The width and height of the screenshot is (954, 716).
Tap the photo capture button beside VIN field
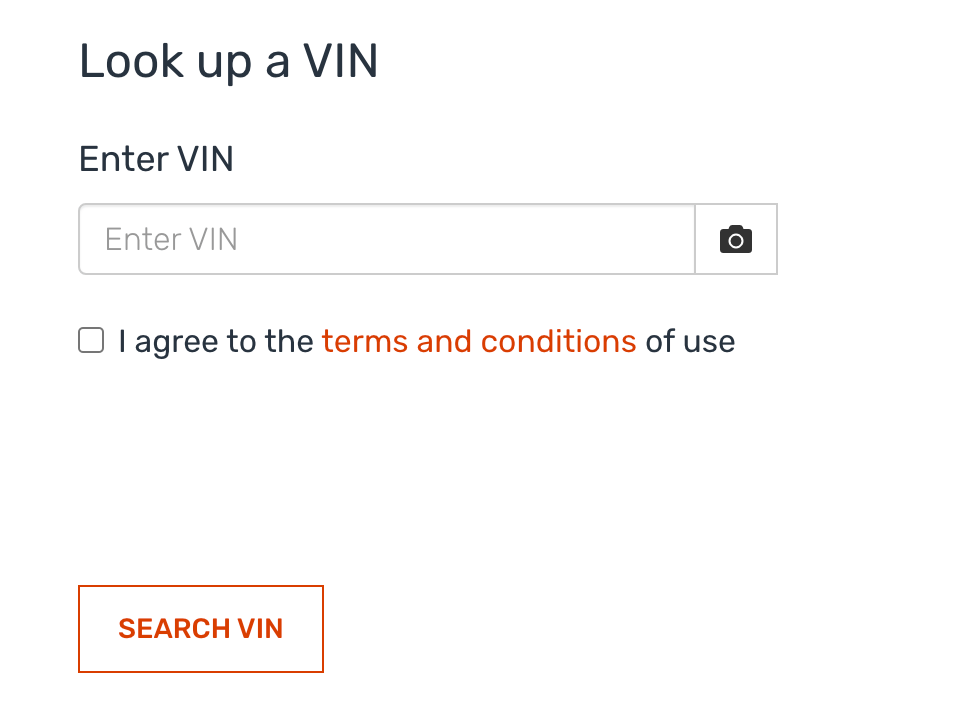[x=736, y=239]
